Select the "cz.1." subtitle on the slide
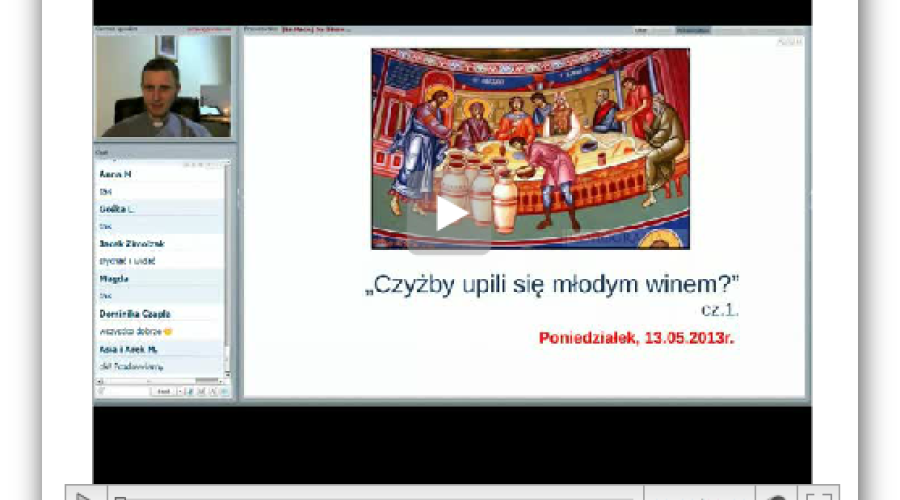The height and width of the screenshot is (500, 900). [x=720, y=310]
